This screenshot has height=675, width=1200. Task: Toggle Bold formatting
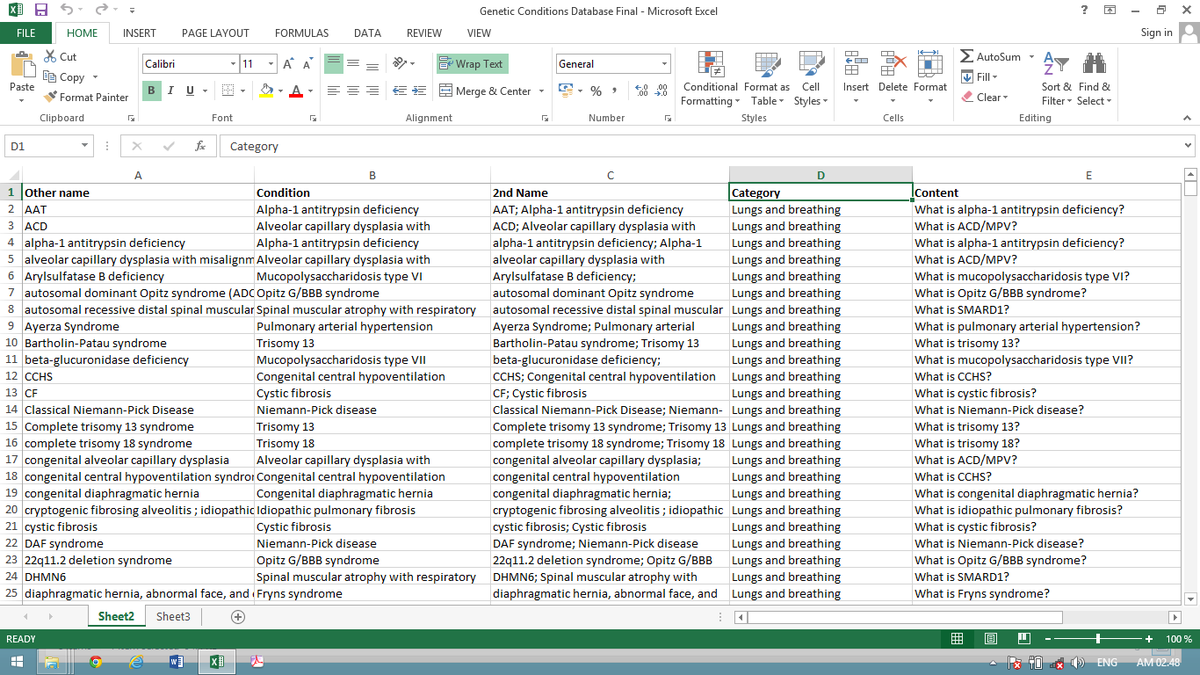coord(153,91)
